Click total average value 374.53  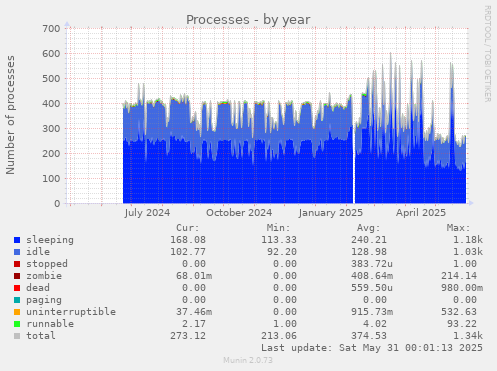click(369, 336)
